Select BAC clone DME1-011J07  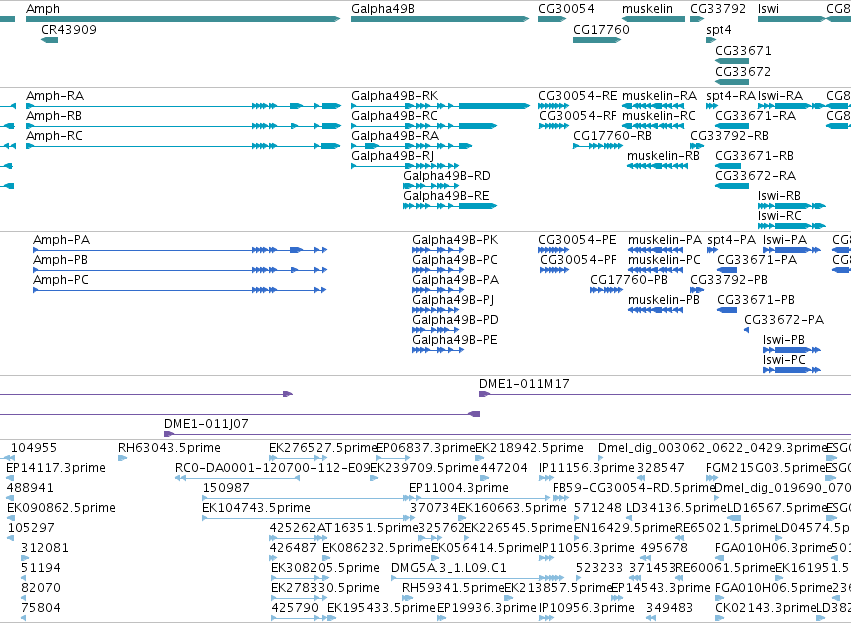(x=206, y=424)
